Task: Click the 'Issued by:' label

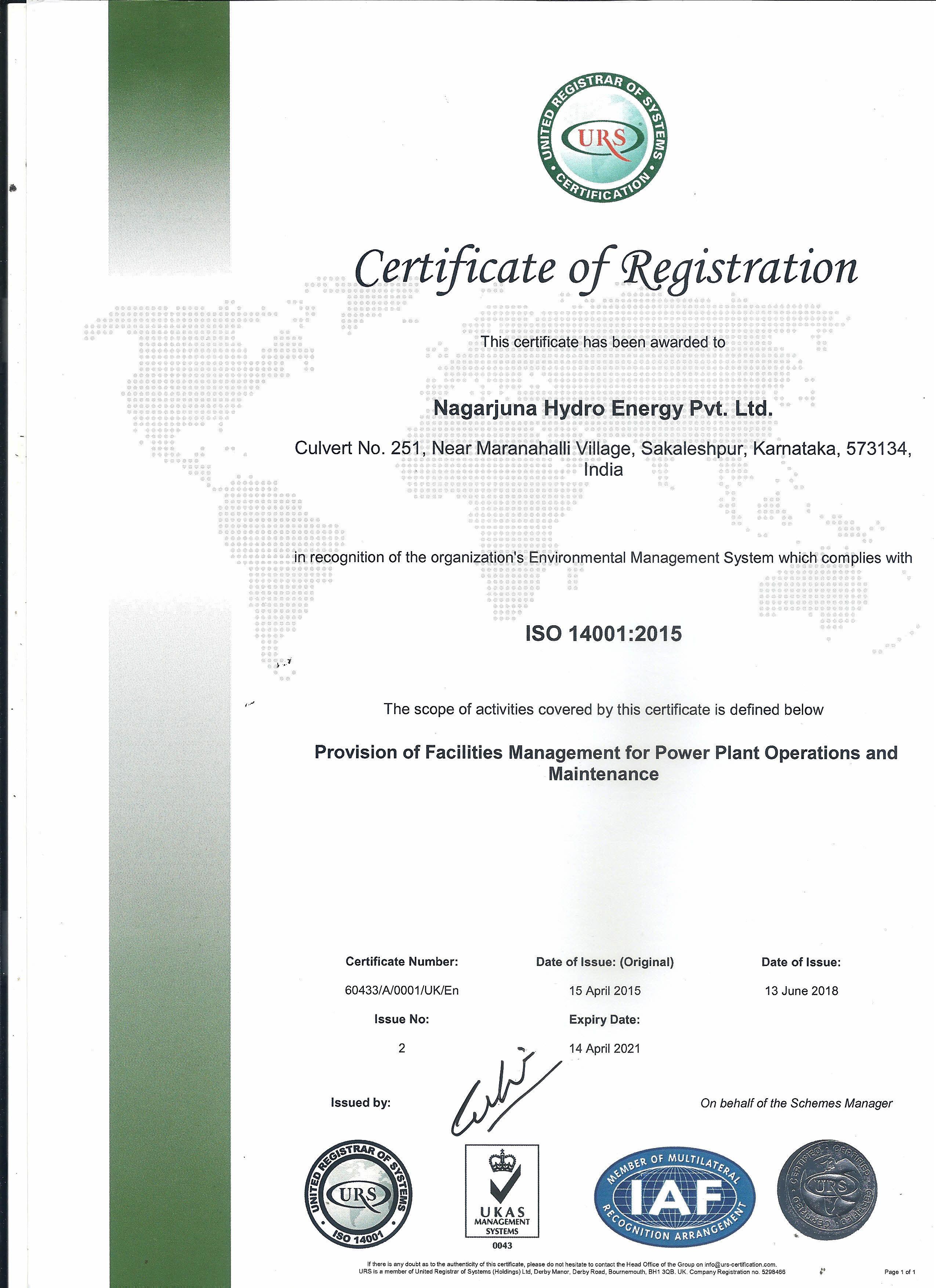Action: click(361, 1103)
